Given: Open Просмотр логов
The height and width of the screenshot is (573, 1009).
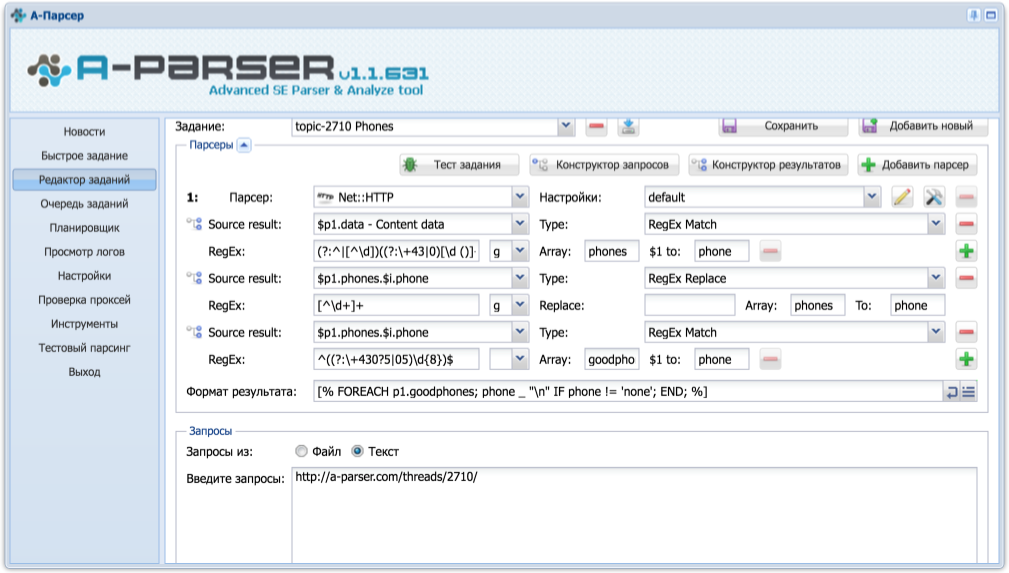Looking at the screenshot, I should 84,252.
